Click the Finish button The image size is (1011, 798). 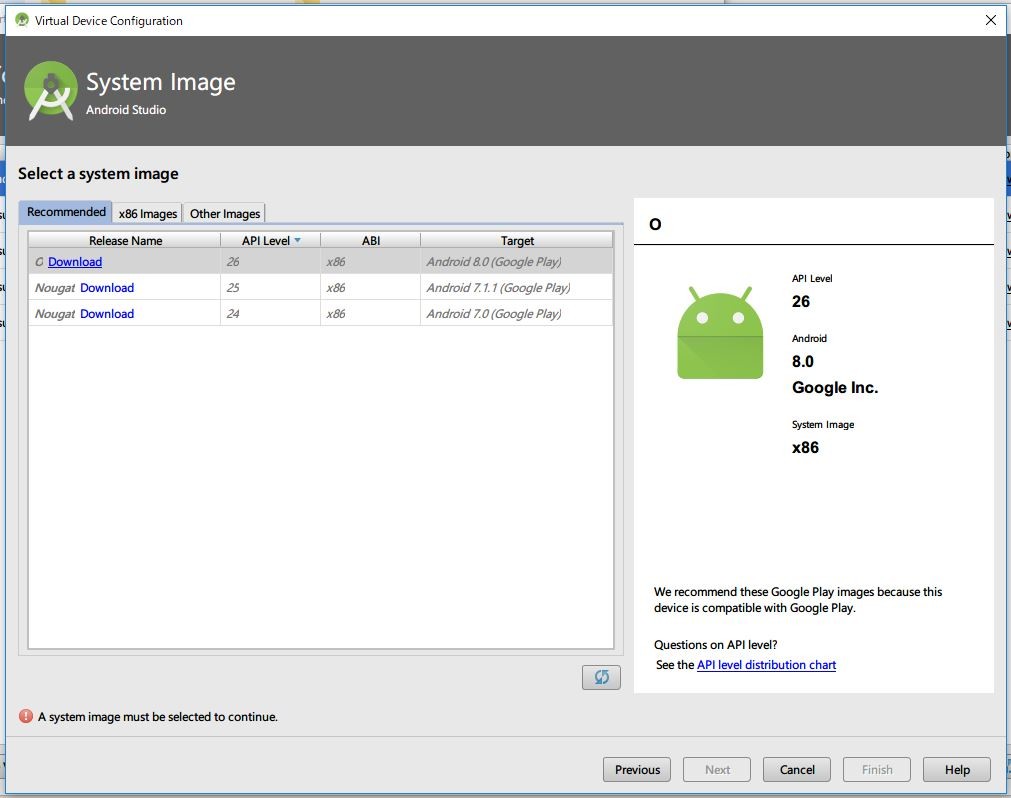(x=877, y=770)
